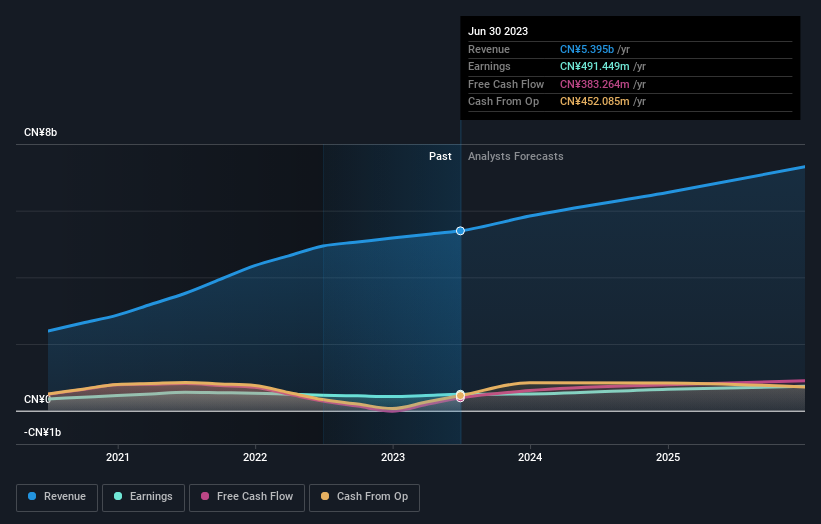Viewport: 821px width, 524px height.
Task: Click the orange Cash From Op marker at Jun 2023
Action: 460,395
